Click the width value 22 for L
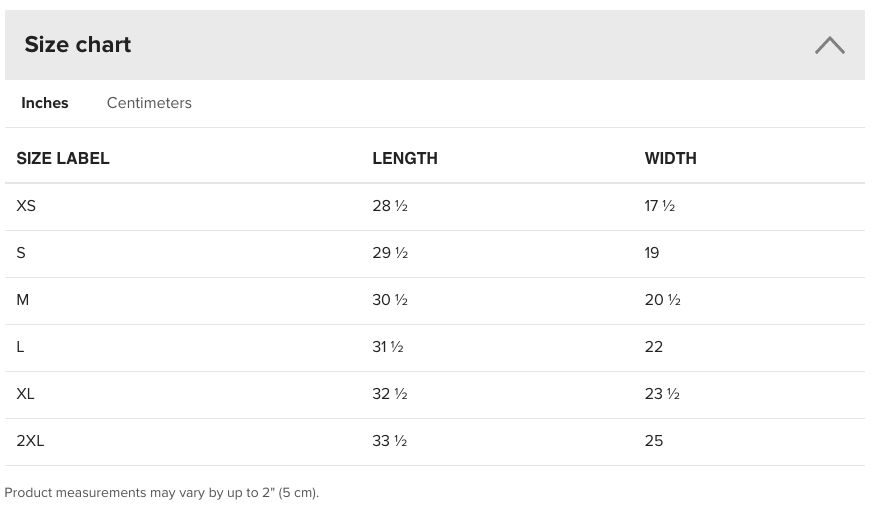This screenshot has height=524, width=872. tap(654, 347)
